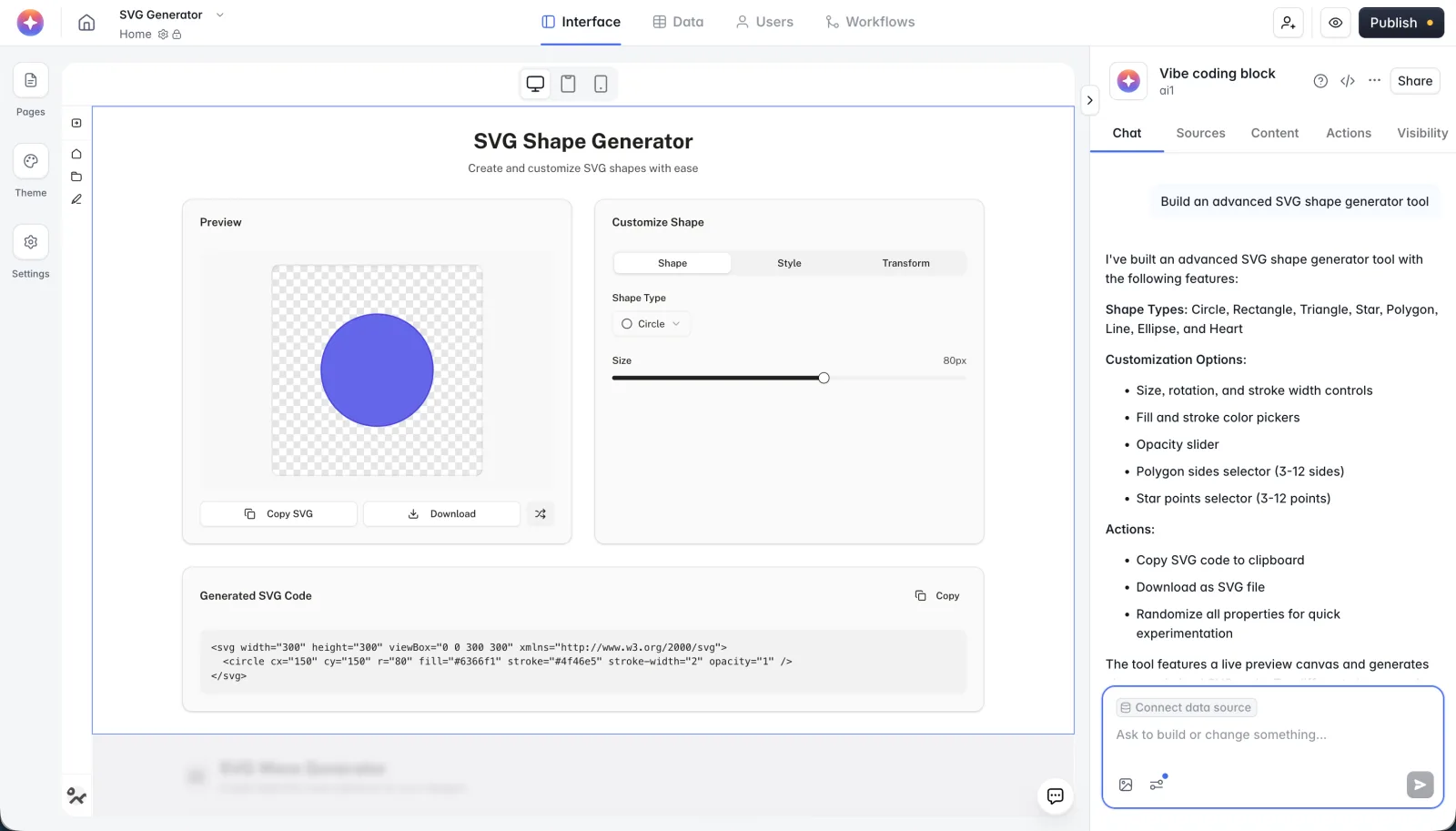Switch to the Data tab
1456x831 pixels.
click(x=678, y=22)
